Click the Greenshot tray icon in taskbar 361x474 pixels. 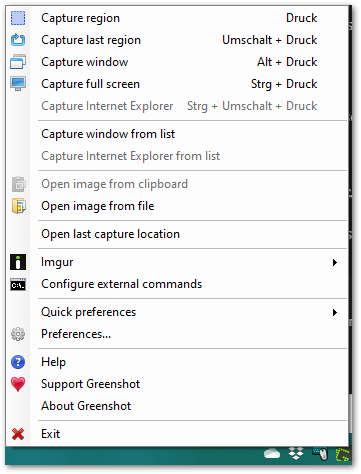[x=343, y=455]
